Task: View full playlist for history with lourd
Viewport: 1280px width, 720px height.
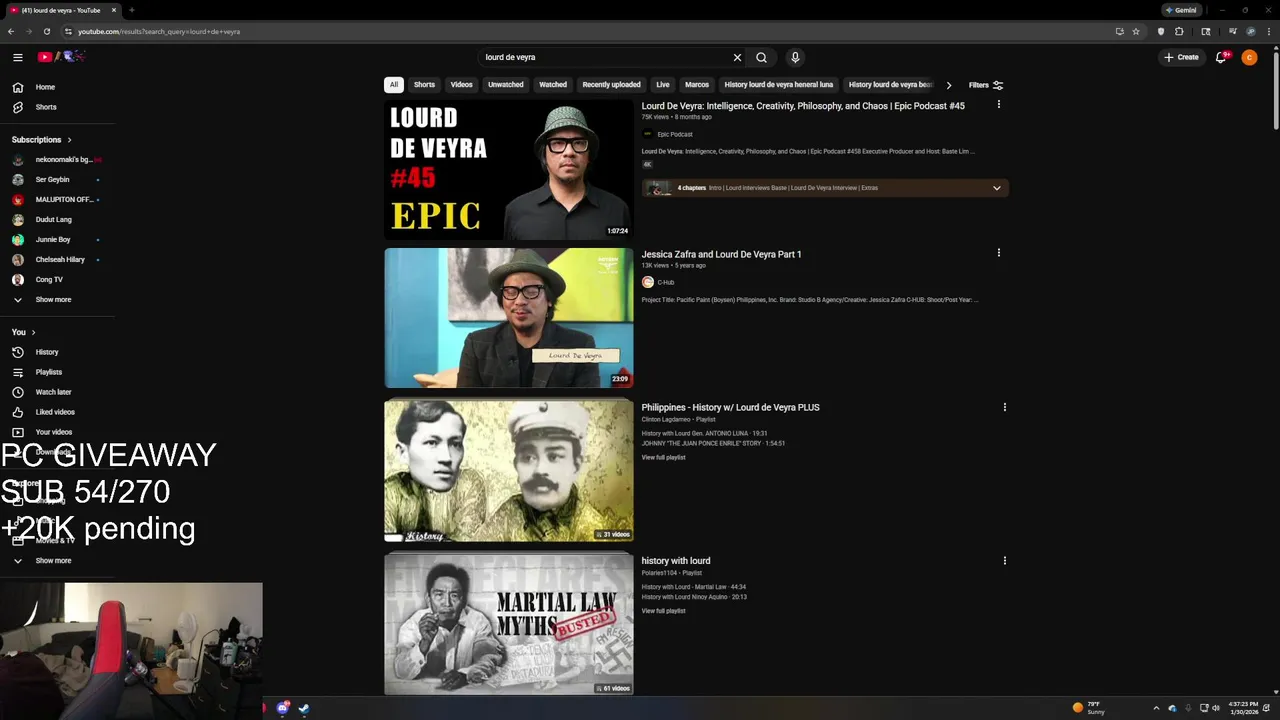Action: click(663, 611)
